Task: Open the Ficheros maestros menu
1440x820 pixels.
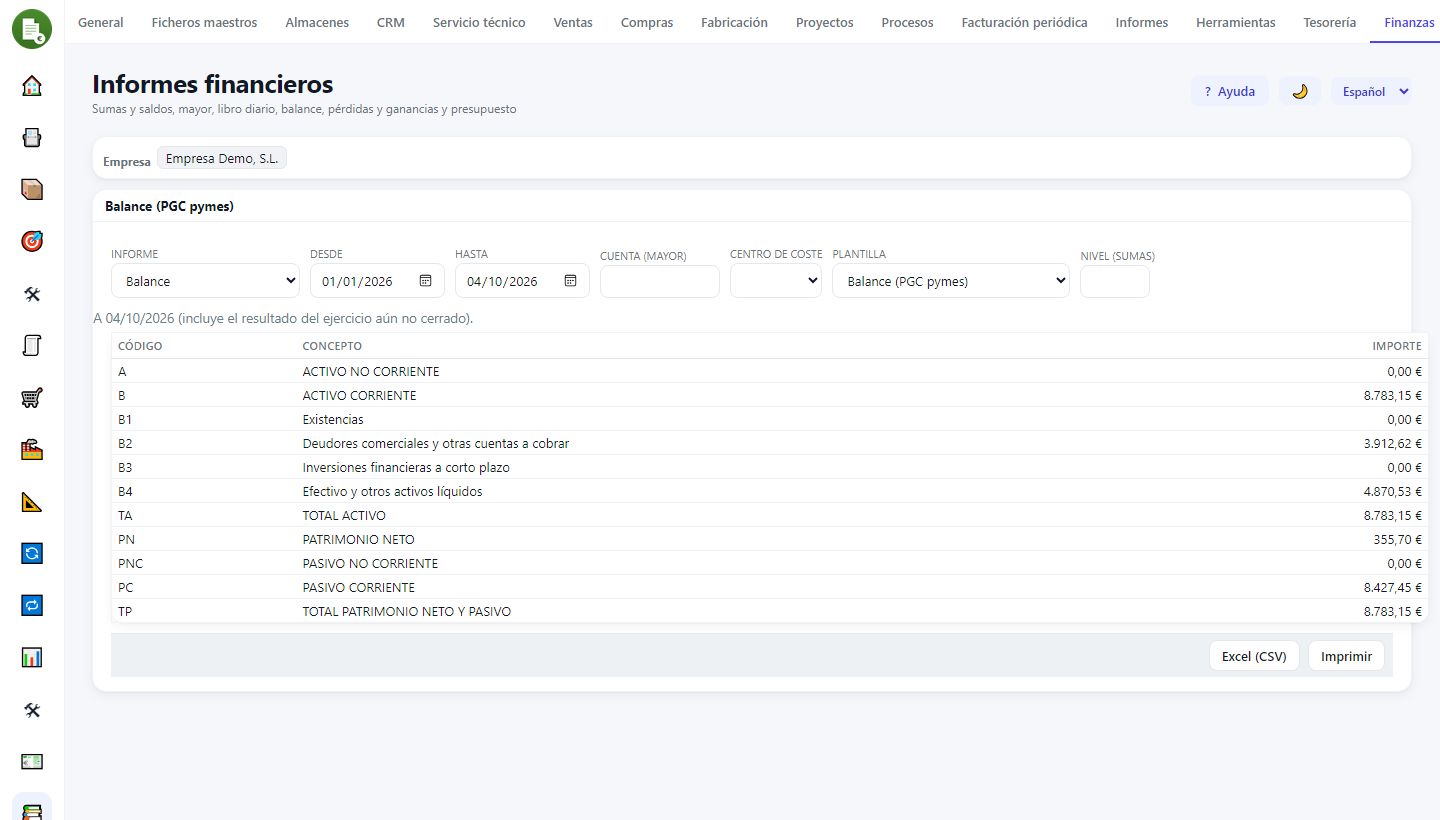Action: coord(204,22)
